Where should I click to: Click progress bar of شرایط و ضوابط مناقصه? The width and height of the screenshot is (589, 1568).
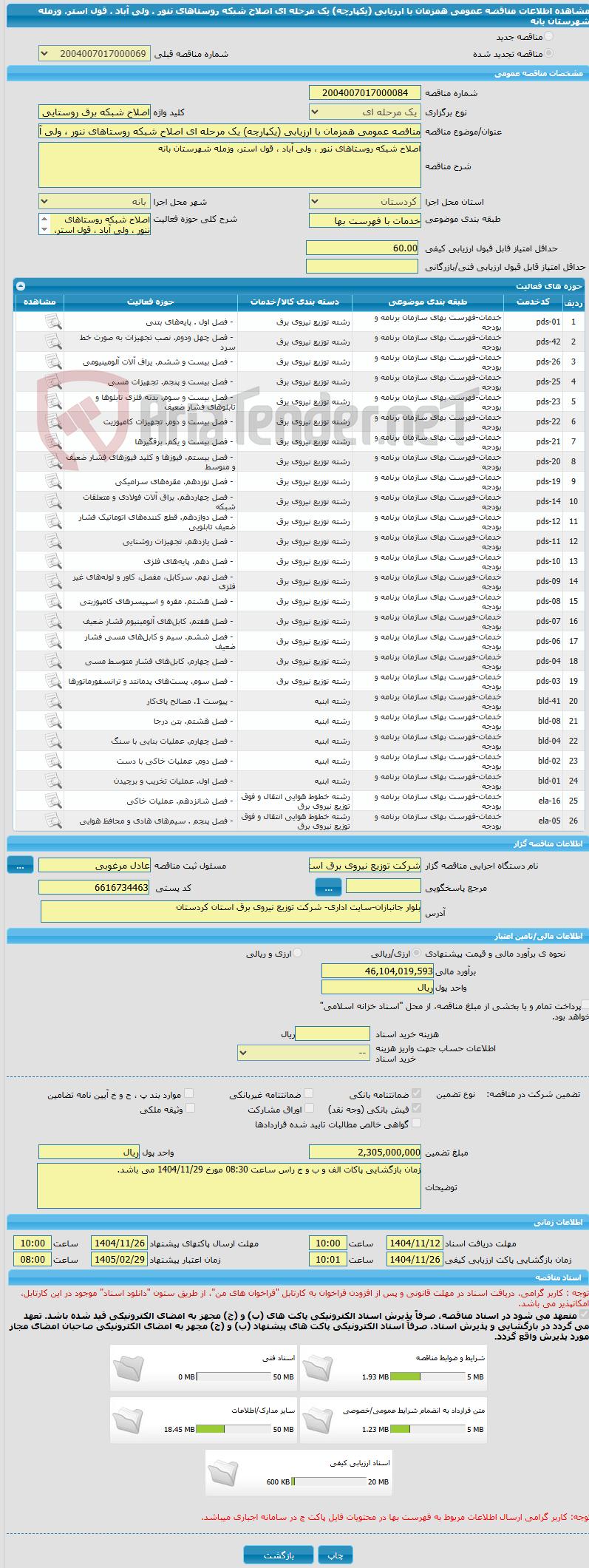point(427,1377)
